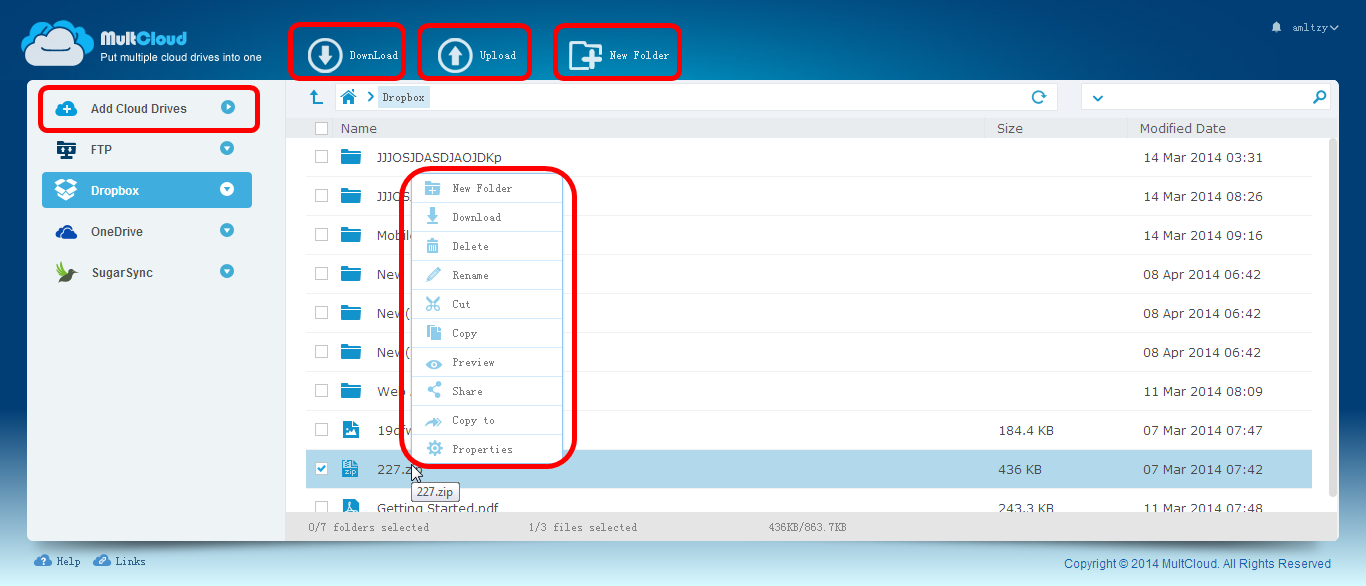Refresh the file list

pos(1039,97)
